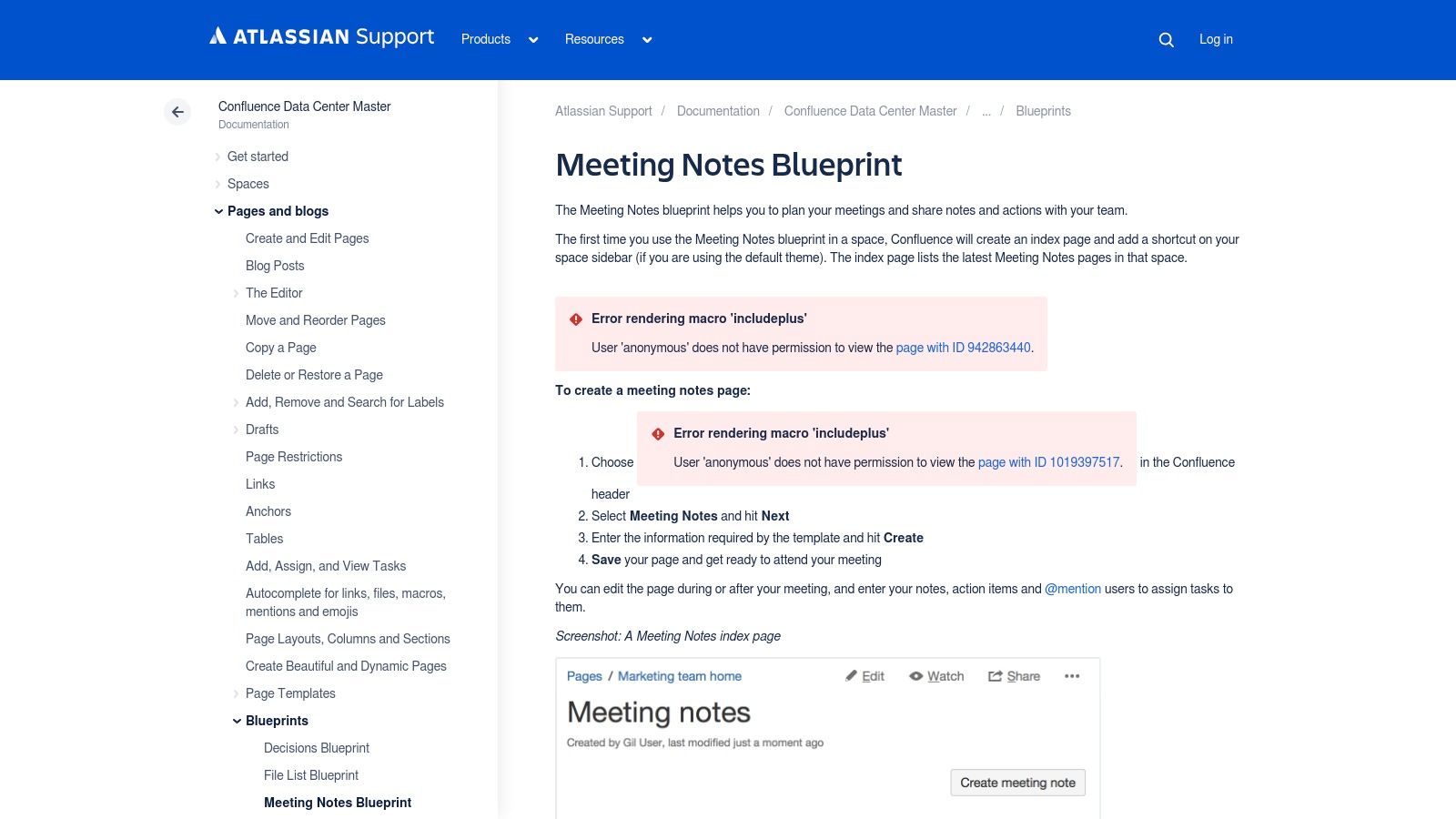1456x819 pixels.
Task: Open Create and Edit Pages
Action: pos(307,238)
